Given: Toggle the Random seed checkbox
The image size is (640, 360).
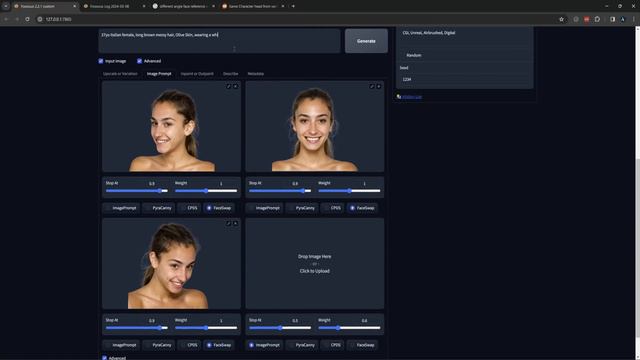Looking at the screenshot, I should click(x=402, y=55).
